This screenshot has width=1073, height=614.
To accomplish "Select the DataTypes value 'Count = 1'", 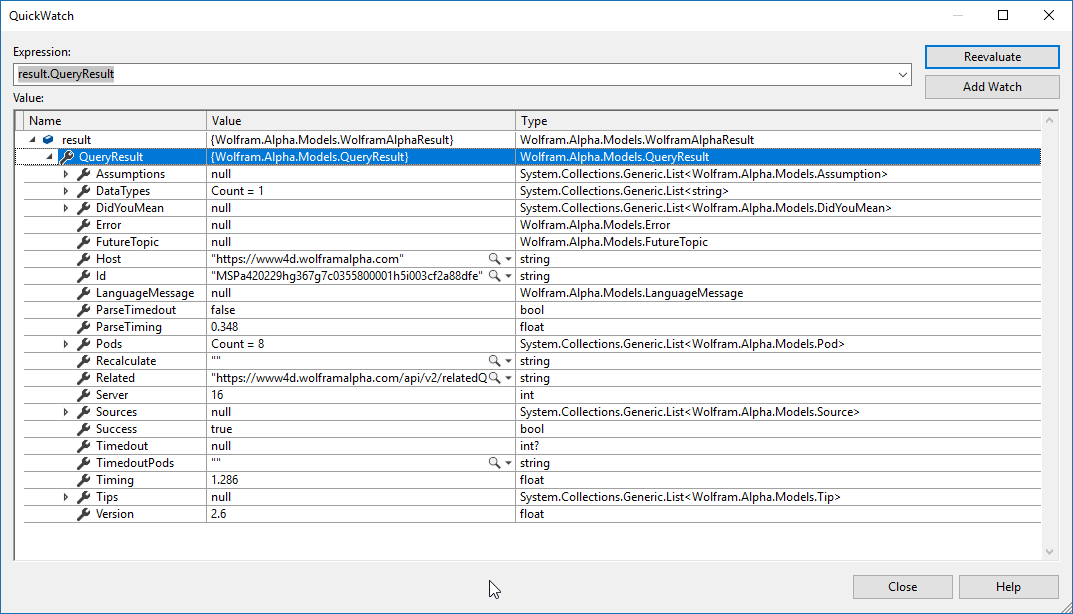I will (237, 191).
